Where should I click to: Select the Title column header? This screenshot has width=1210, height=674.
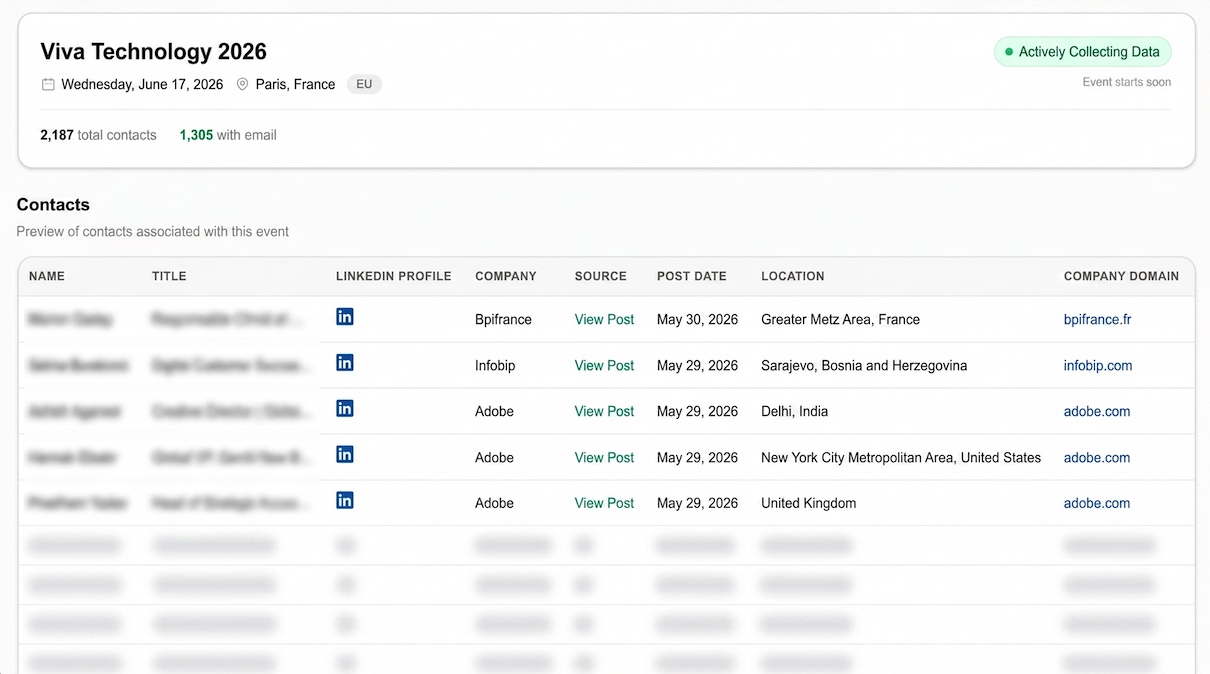pyautogui.click(x=169, y=276)
